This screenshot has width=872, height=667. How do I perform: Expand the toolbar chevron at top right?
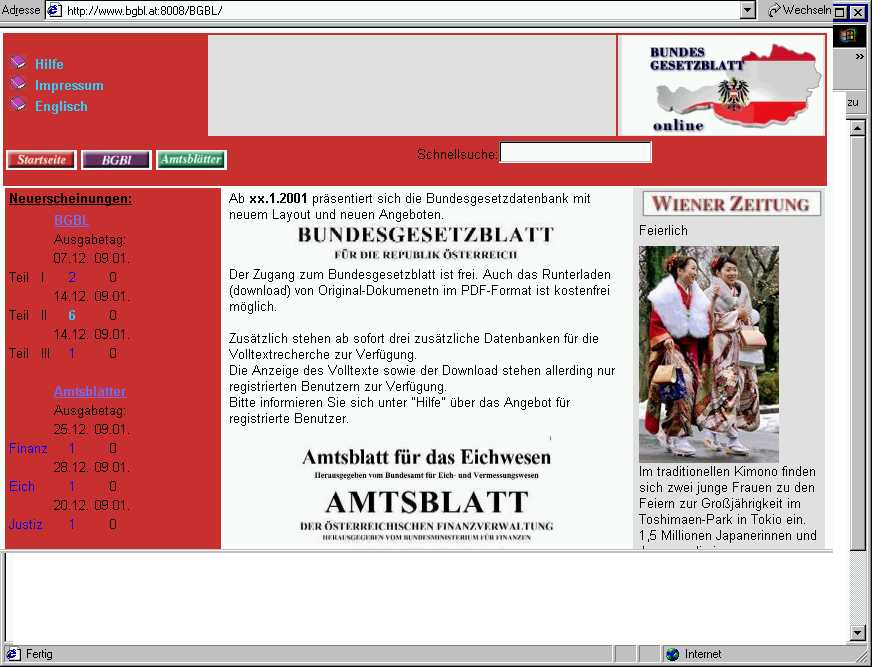click(859, 56)
